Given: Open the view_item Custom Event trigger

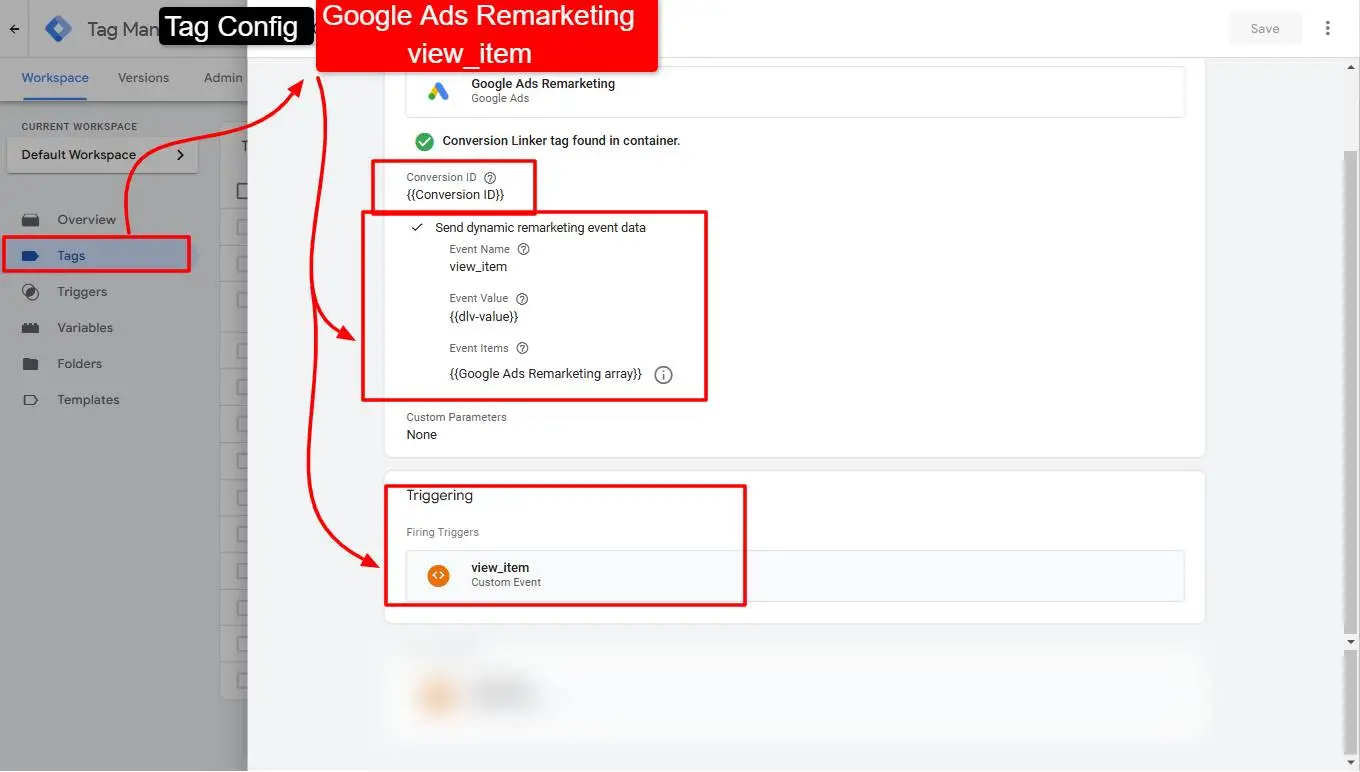Looking at the screenshot, I should click(795, 575).
